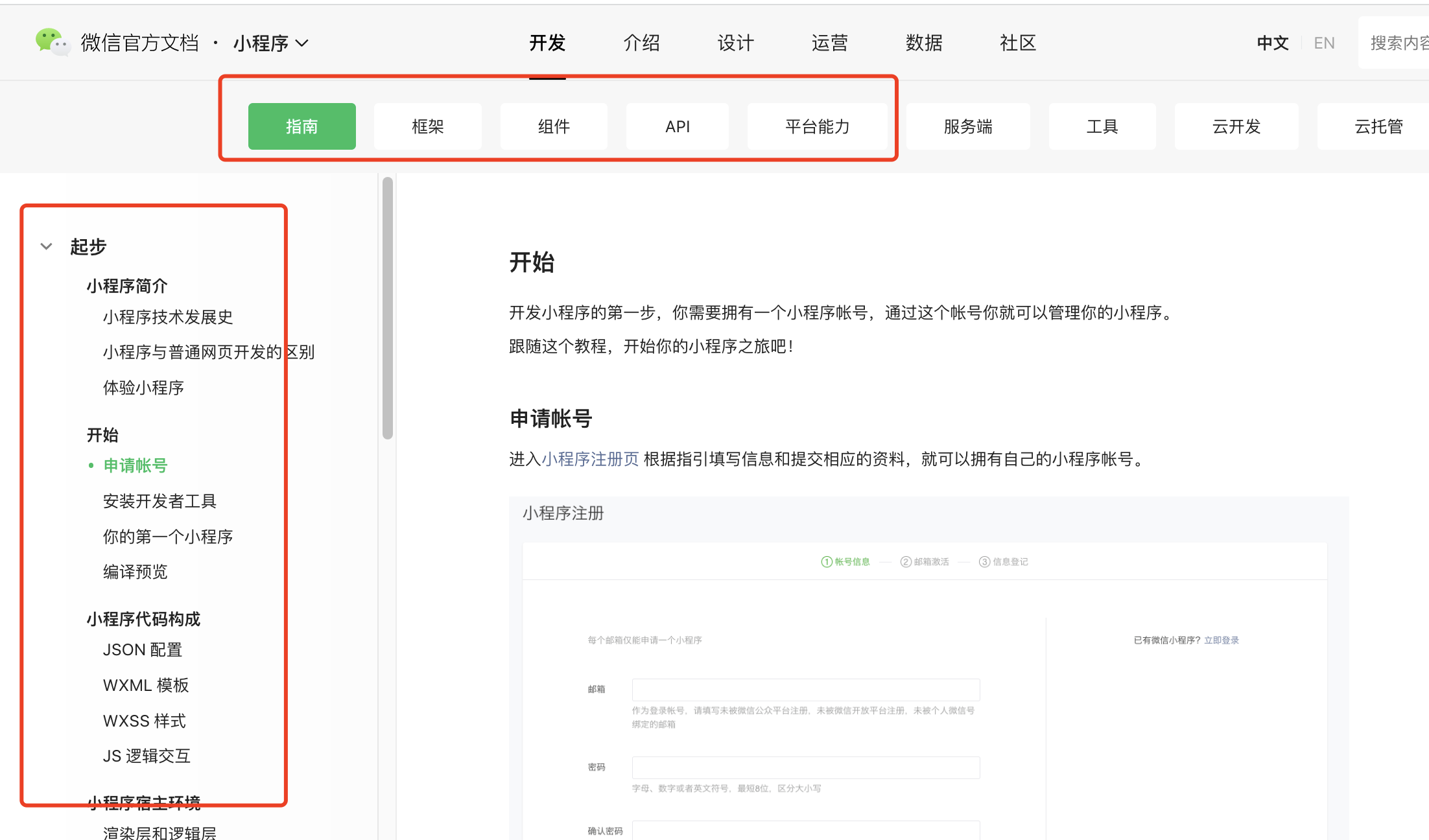The width and height of the screenshot is (1429, 840).
Task: Click the 微信官方文档 site title
Action: point(140,43)
